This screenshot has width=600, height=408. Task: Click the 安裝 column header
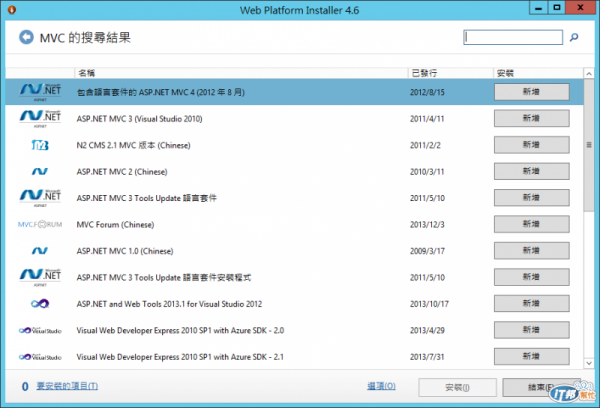click(x=538, y=73)
